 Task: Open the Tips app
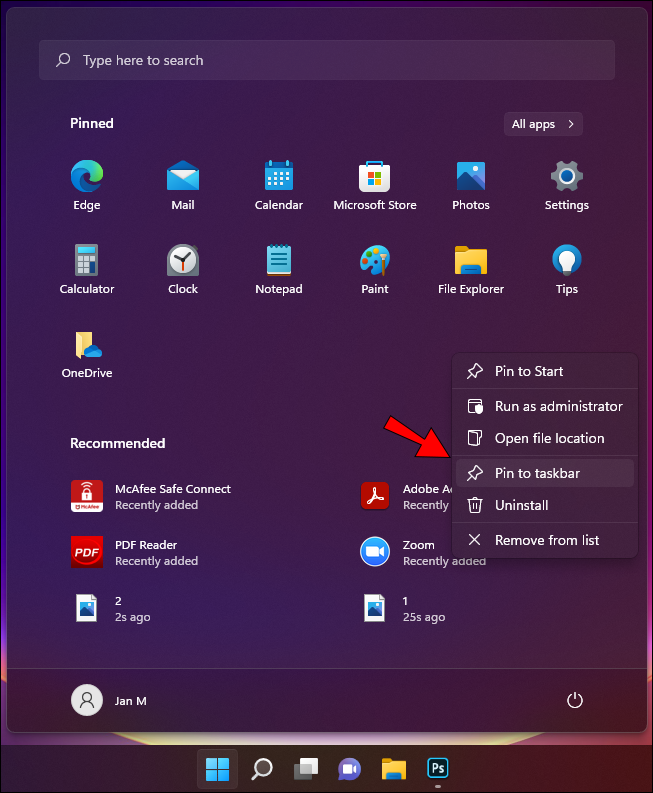(567, 269)
